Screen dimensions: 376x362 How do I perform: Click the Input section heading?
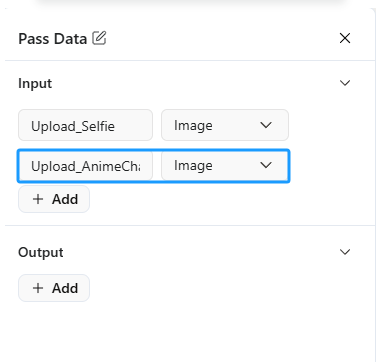pos(35,83)
